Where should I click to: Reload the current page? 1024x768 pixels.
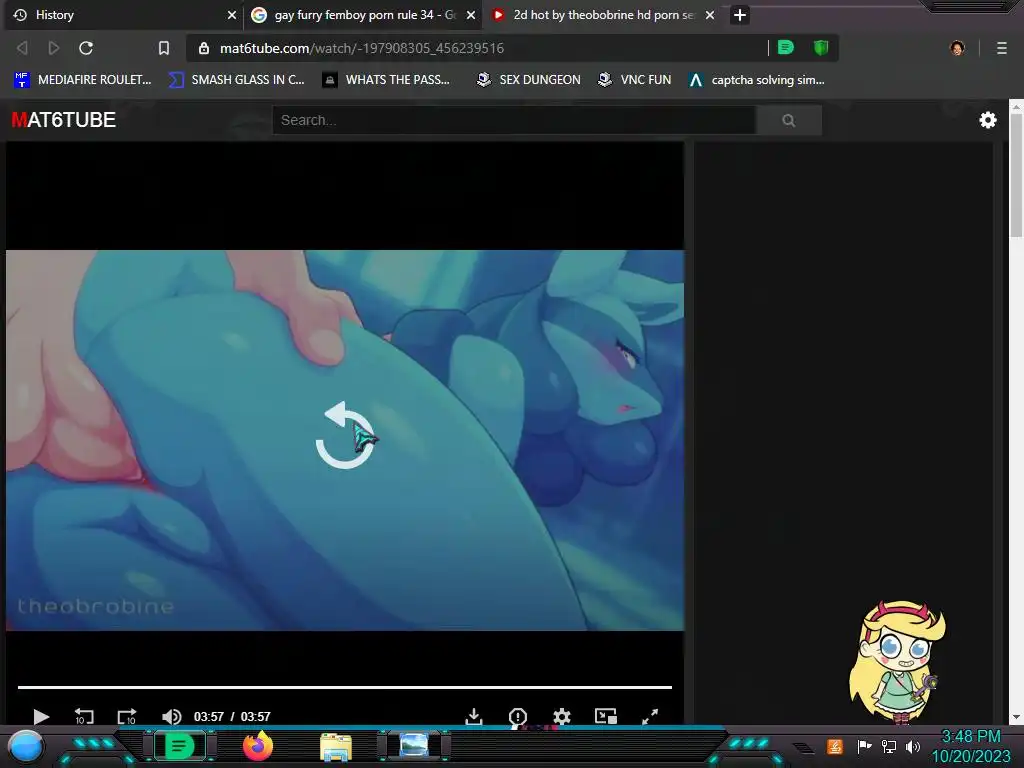[x=86, y=48]
